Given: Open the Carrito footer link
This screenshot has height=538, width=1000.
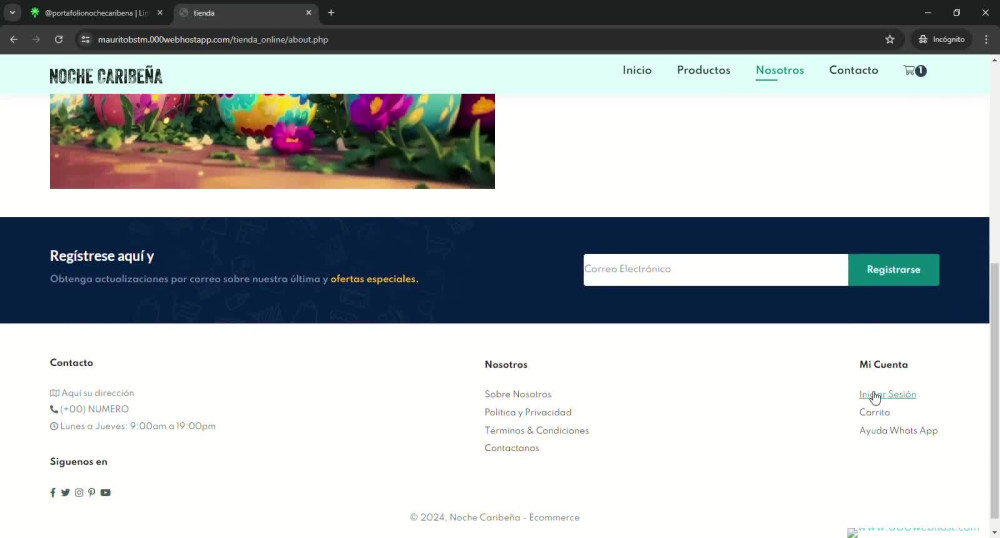Looking at the screenshot, I should (x=874, y=412).
